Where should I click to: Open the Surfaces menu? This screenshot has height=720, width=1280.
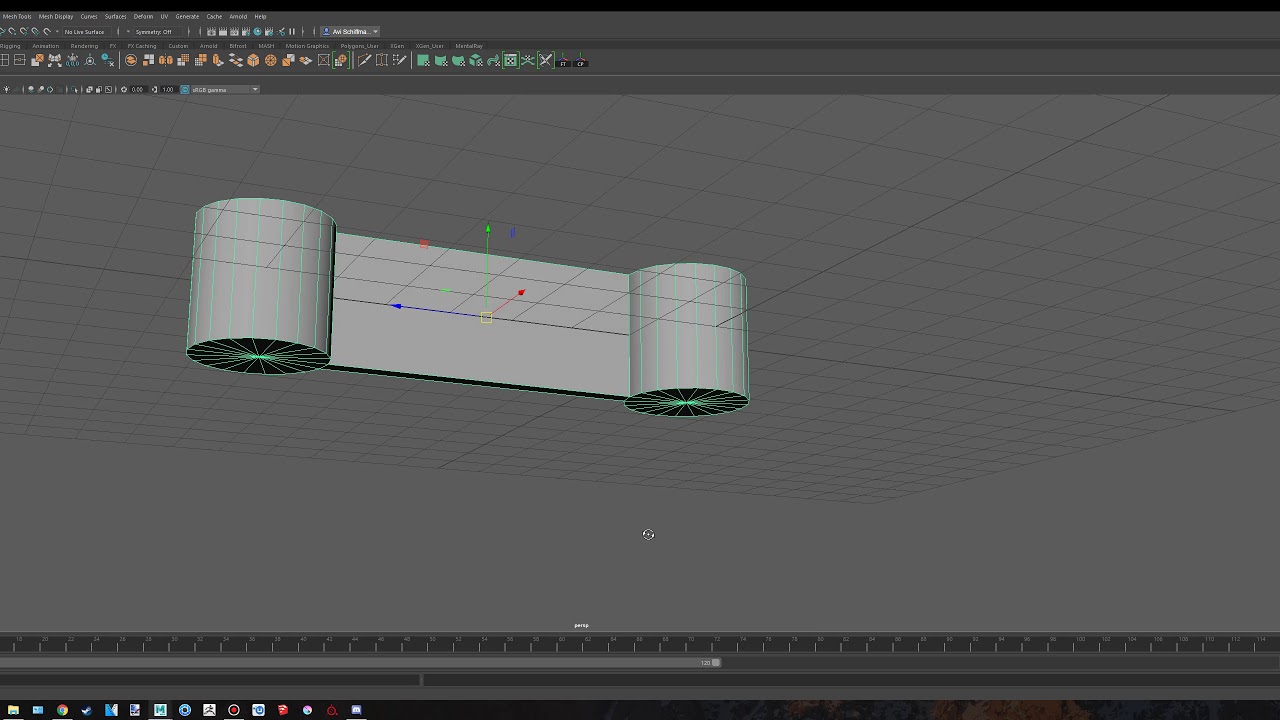click(116, 16)
